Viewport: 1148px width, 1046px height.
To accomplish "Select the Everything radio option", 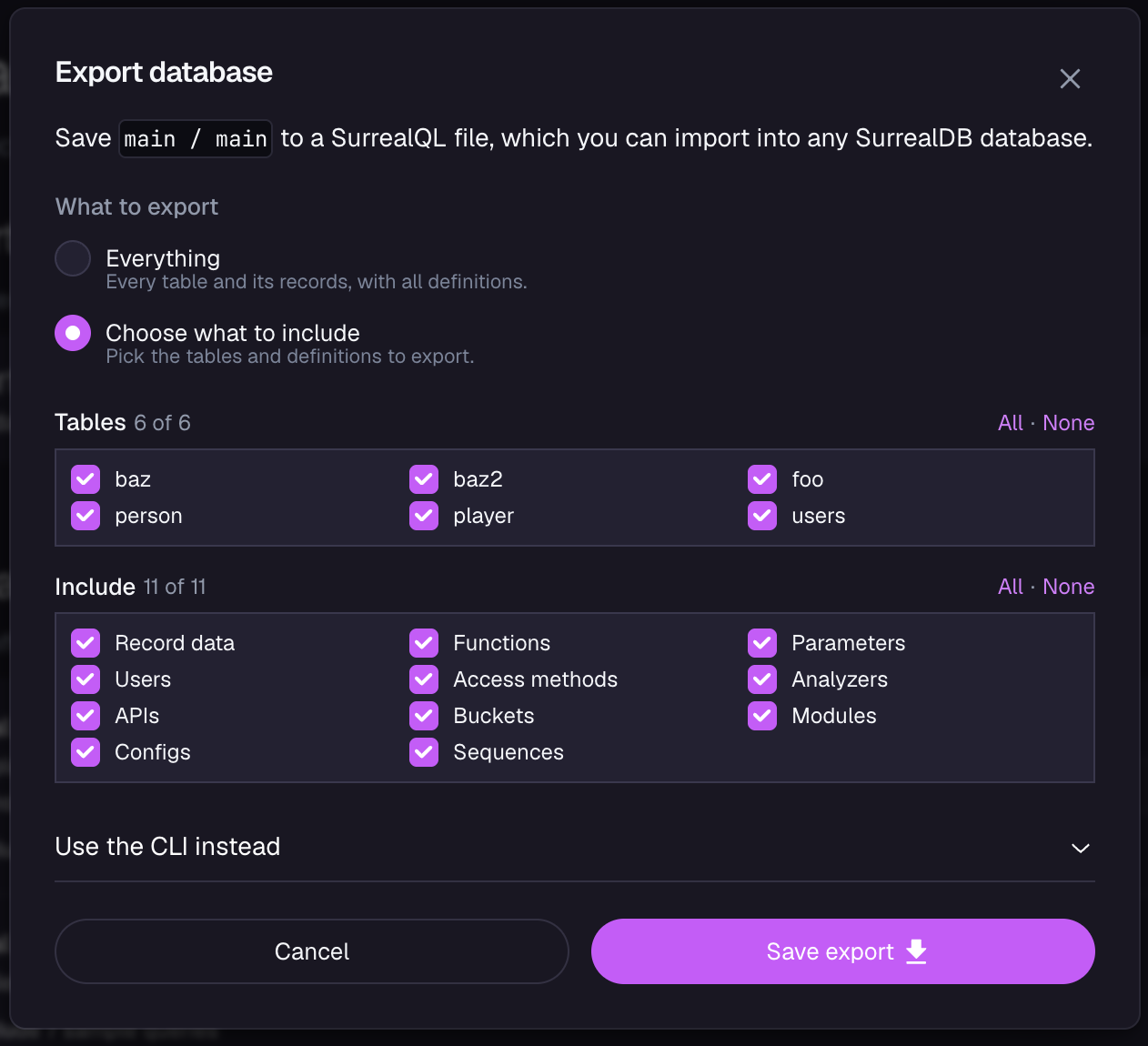I will point(73,258).
